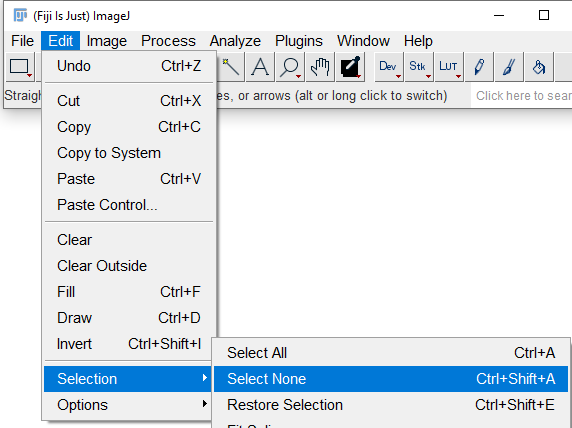Viewport: 572px width, 428px height.
Task: Choose Paste Ctrl+V entry
Action: [129, 179]
